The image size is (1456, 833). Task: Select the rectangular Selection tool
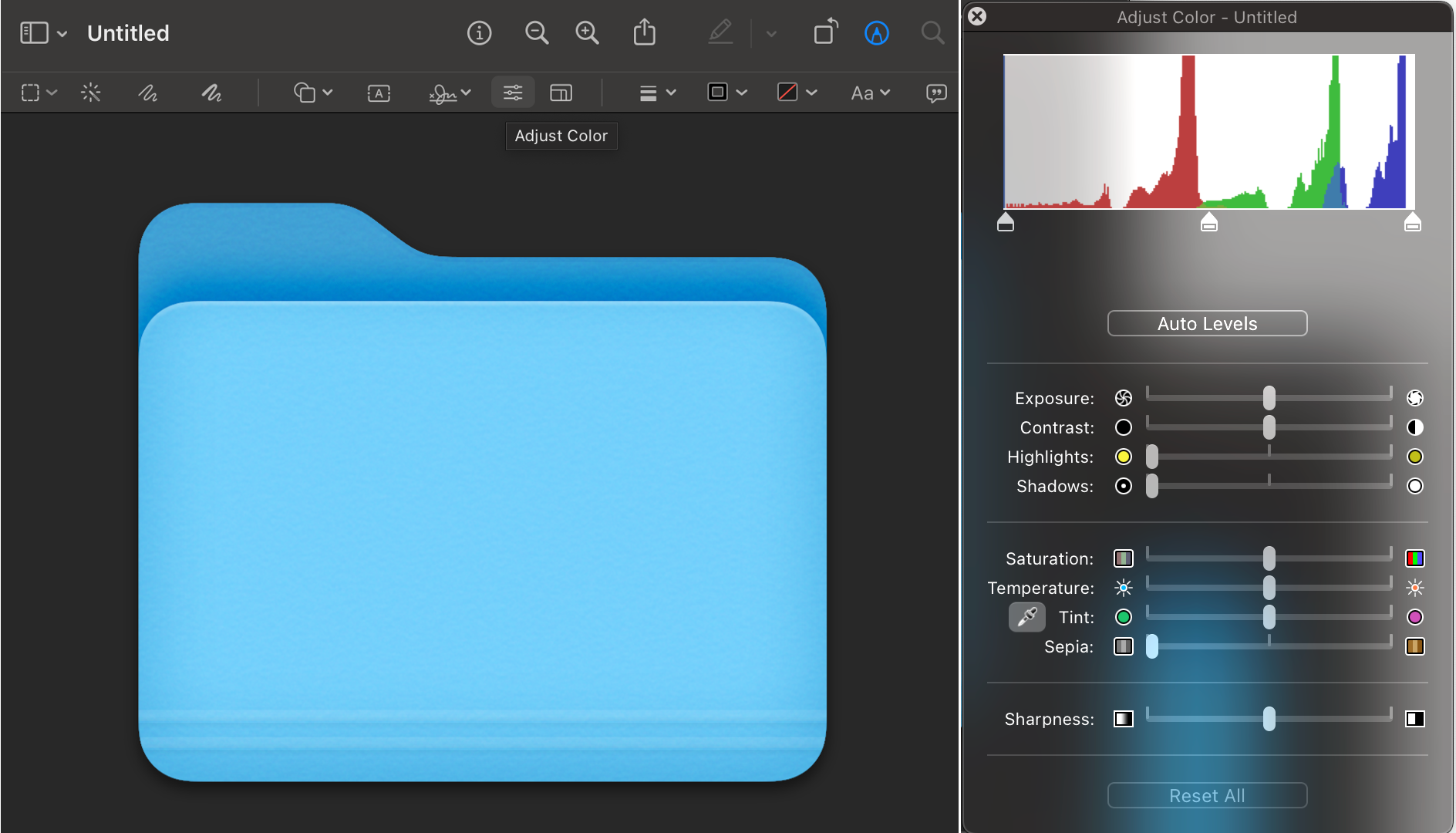30,93
